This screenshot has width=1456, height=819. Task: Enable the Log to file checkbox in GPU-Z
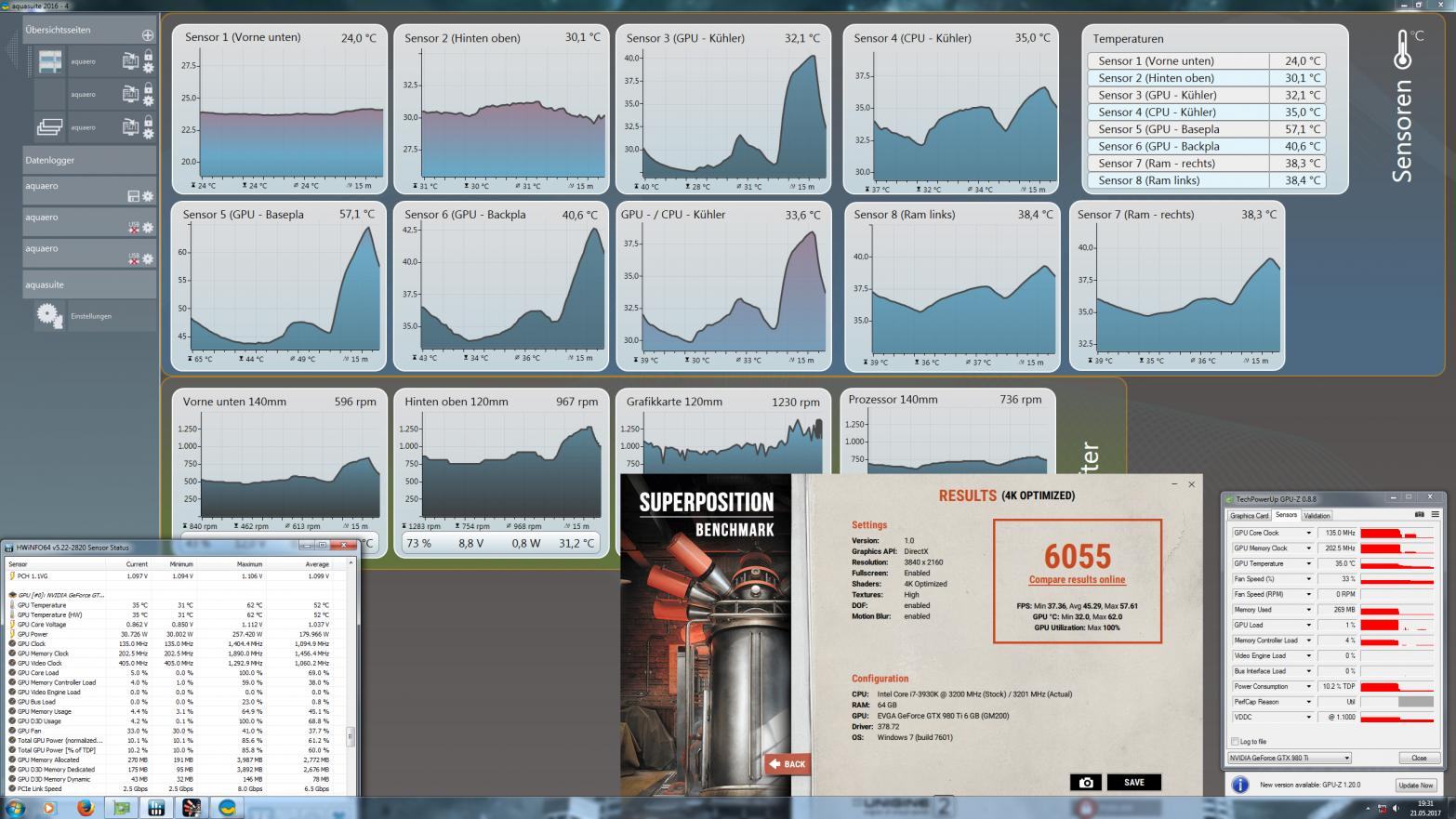click(1234, 742)
